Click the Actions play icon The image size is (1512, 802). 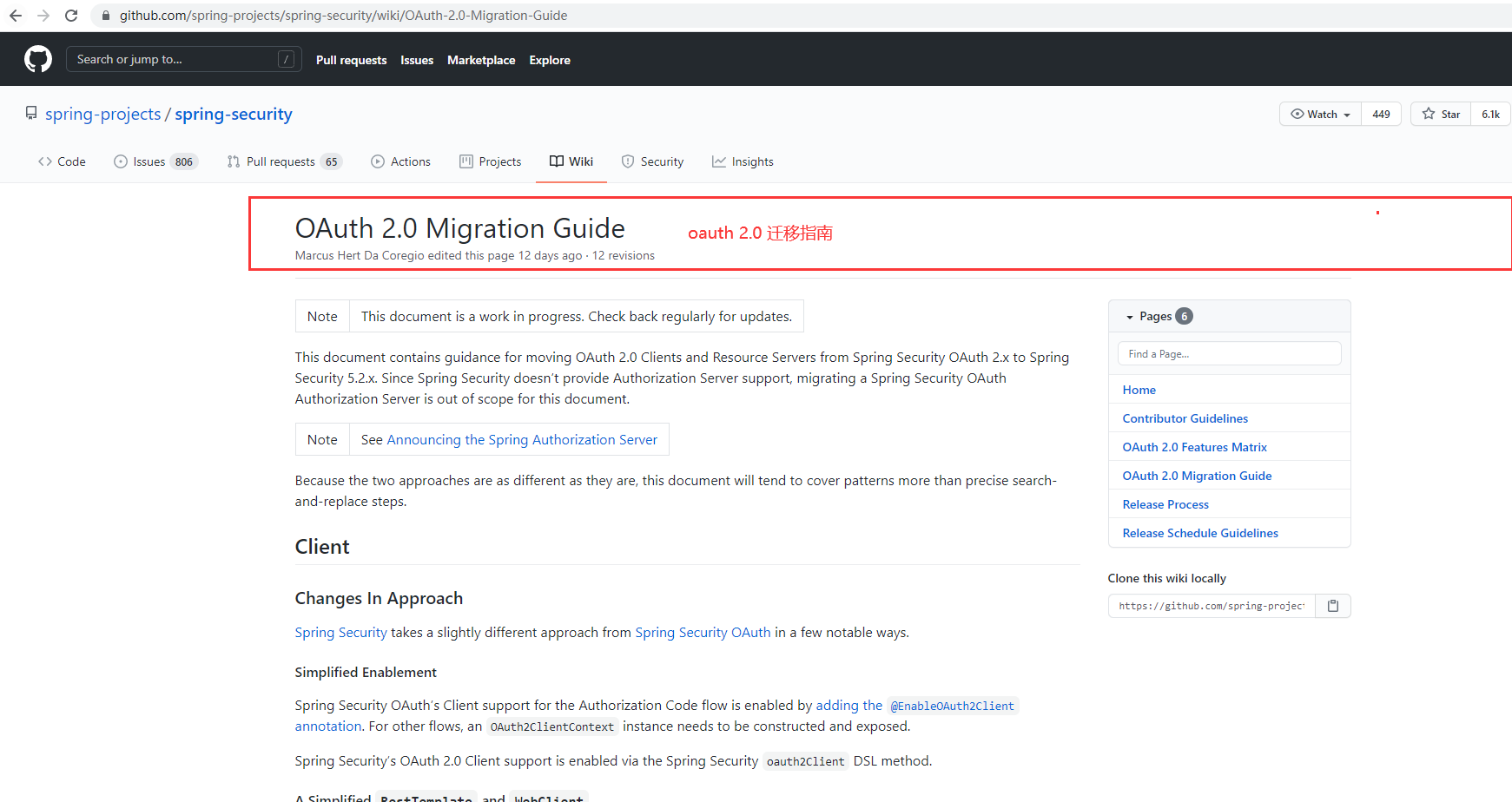378,161
